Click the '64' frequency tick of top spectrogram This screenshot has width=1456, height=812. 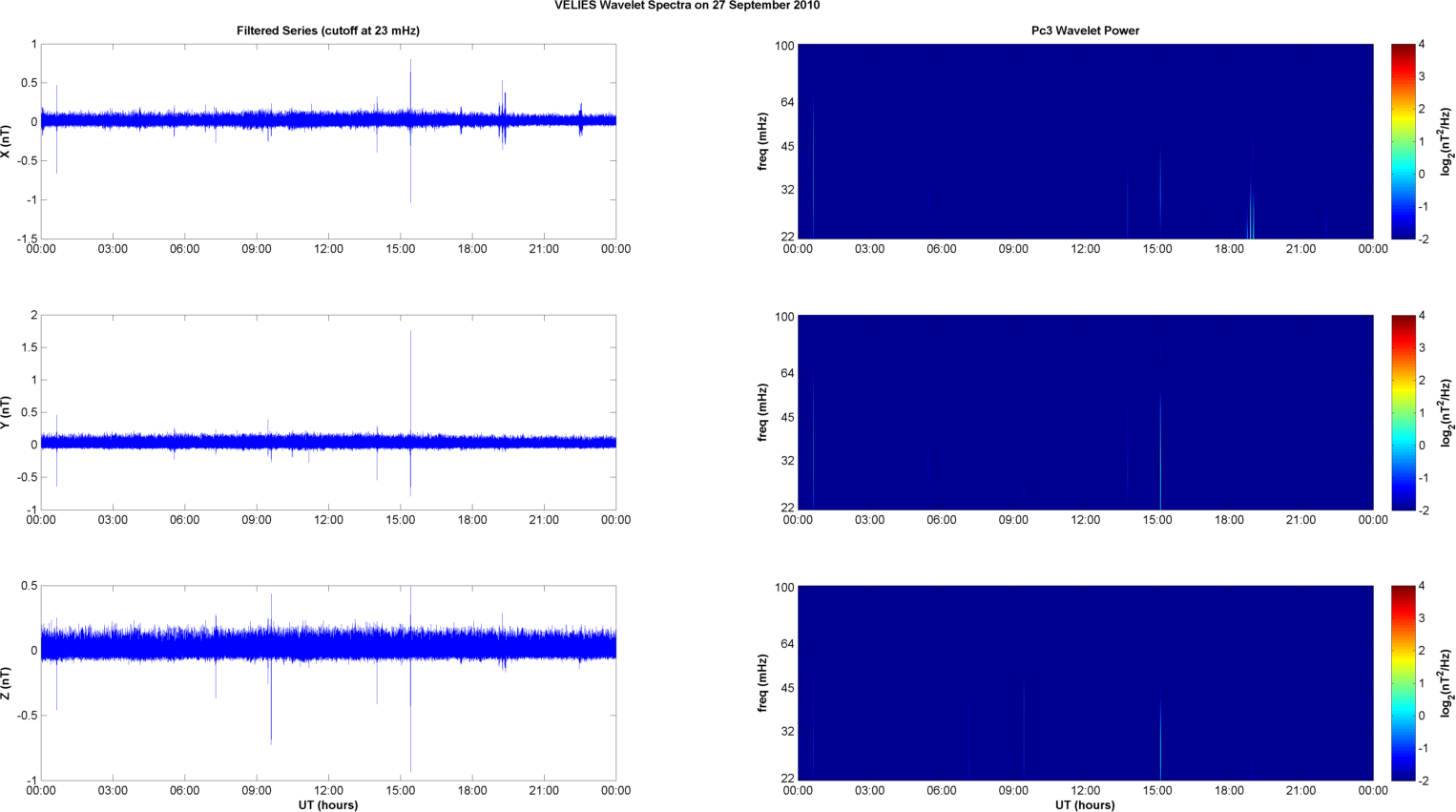[788, 101]
